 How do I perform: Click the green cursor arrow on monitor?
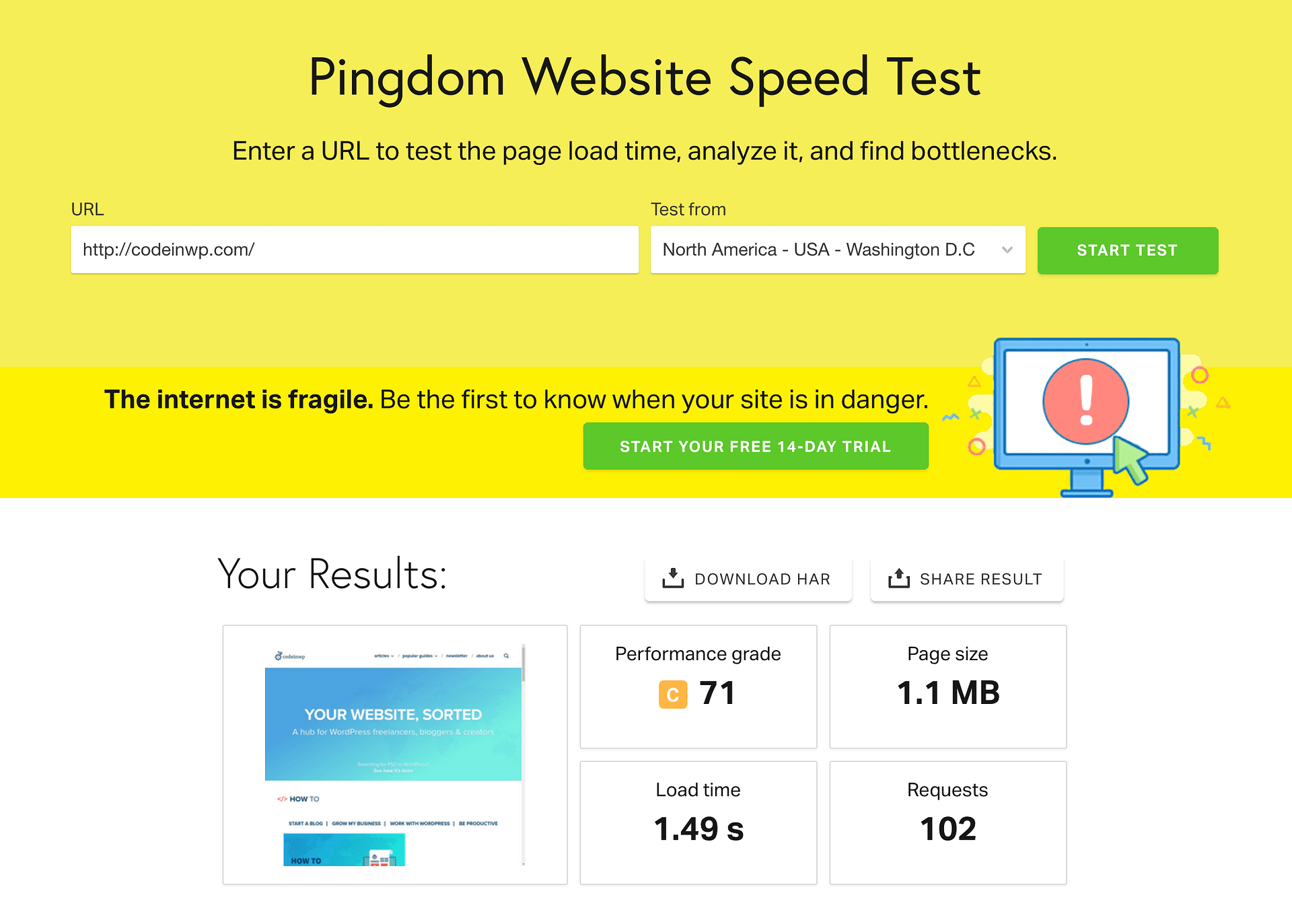tap(1131, 459)
